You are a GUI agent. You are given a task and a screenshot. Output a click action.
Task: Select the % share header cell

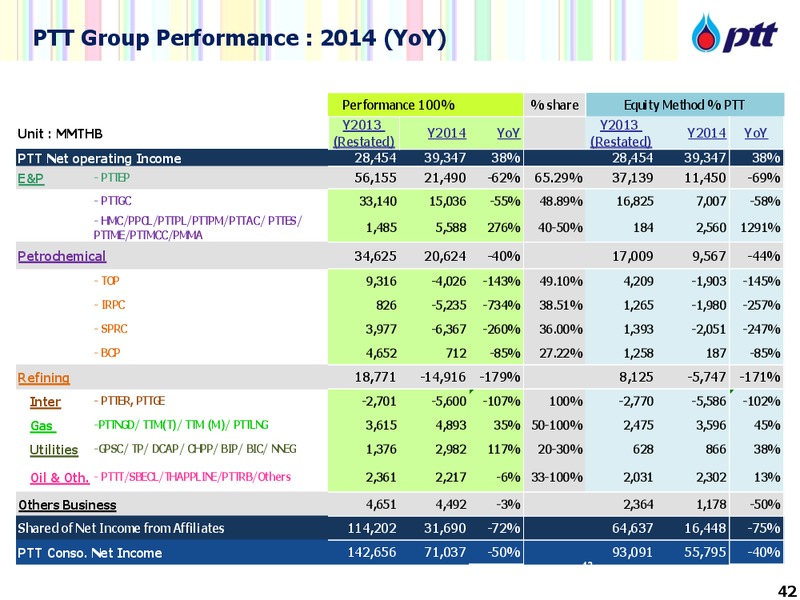click(555, 105)
